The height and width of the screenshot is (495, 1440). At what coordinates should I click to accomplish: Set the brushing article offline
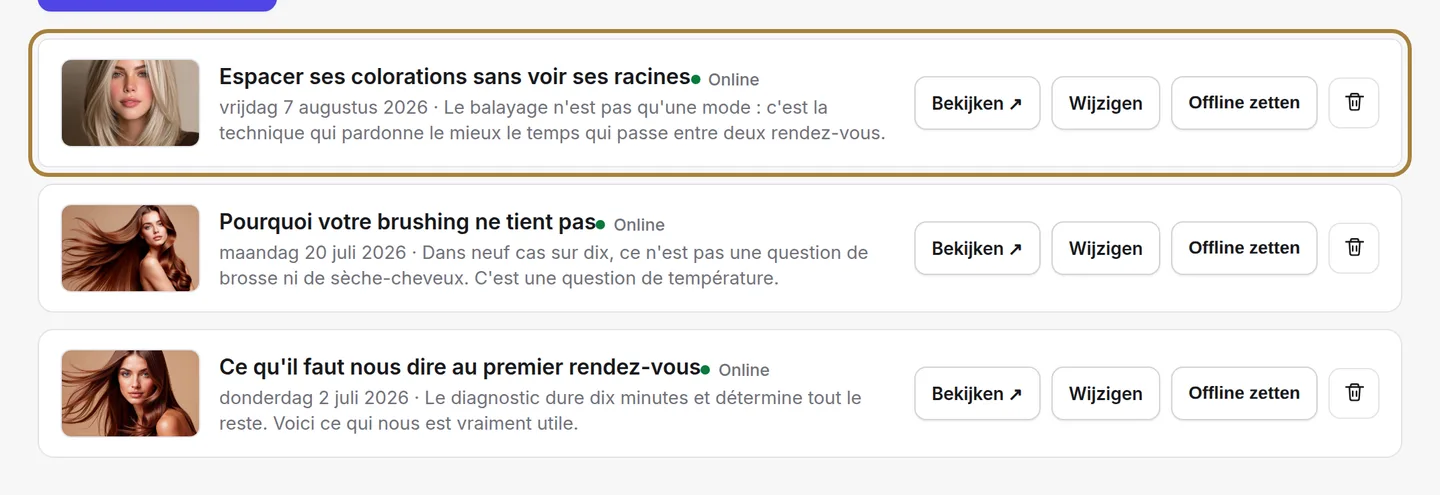pos(1244,248)
